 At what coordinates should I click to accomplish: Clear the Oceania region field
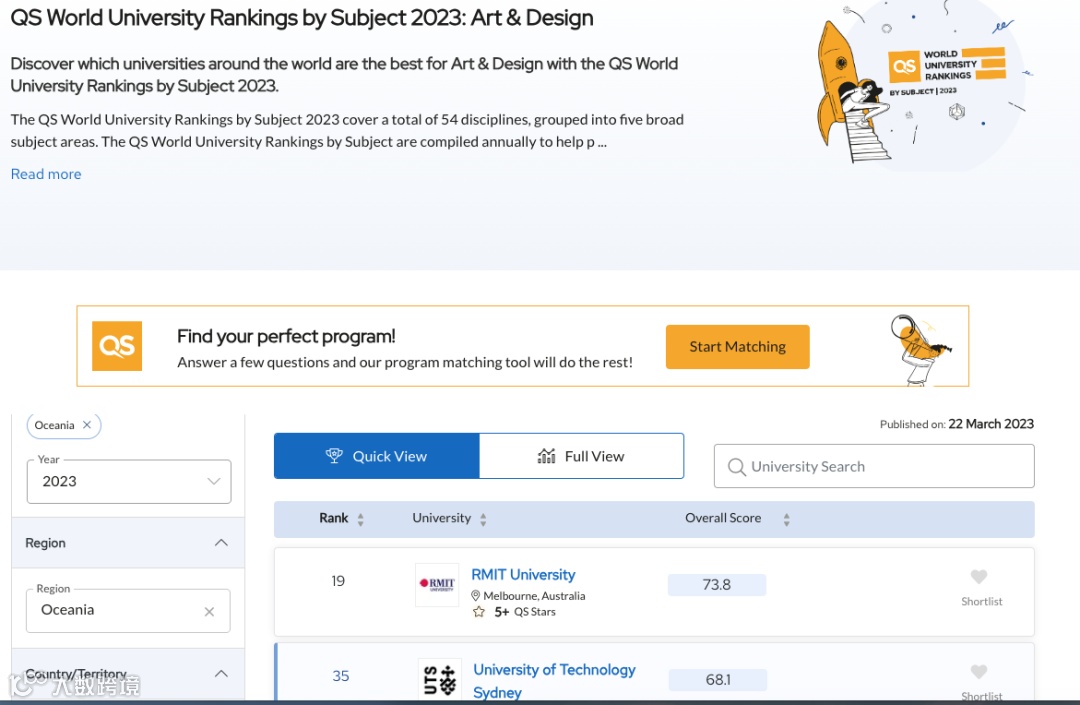[x=209, y=612]
